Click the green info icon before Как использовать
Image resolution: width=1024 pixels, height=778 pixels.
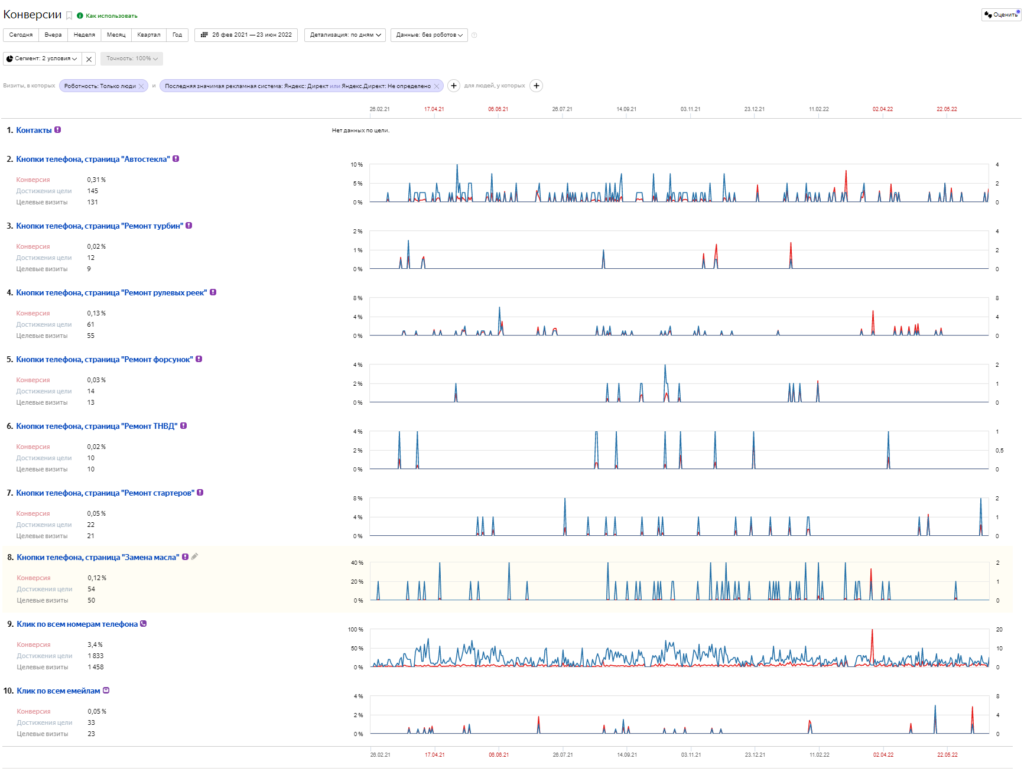pos(80,16)
